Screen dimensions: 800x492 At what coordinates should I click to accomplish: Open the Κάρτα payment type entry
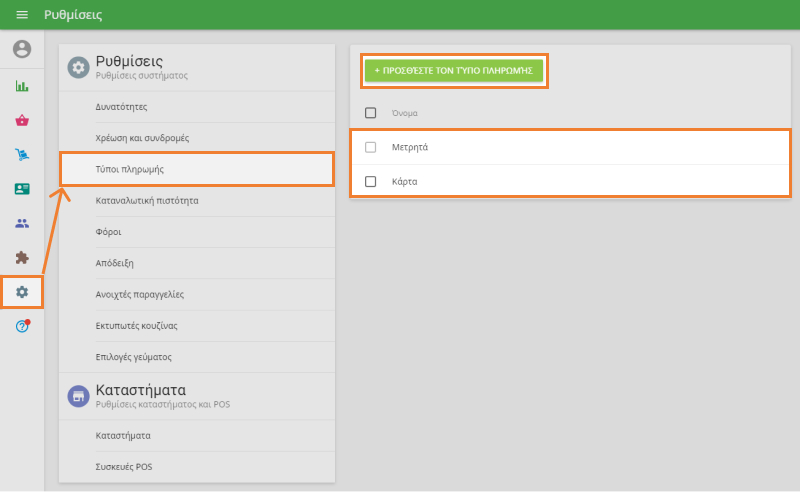tap(405, 182)
